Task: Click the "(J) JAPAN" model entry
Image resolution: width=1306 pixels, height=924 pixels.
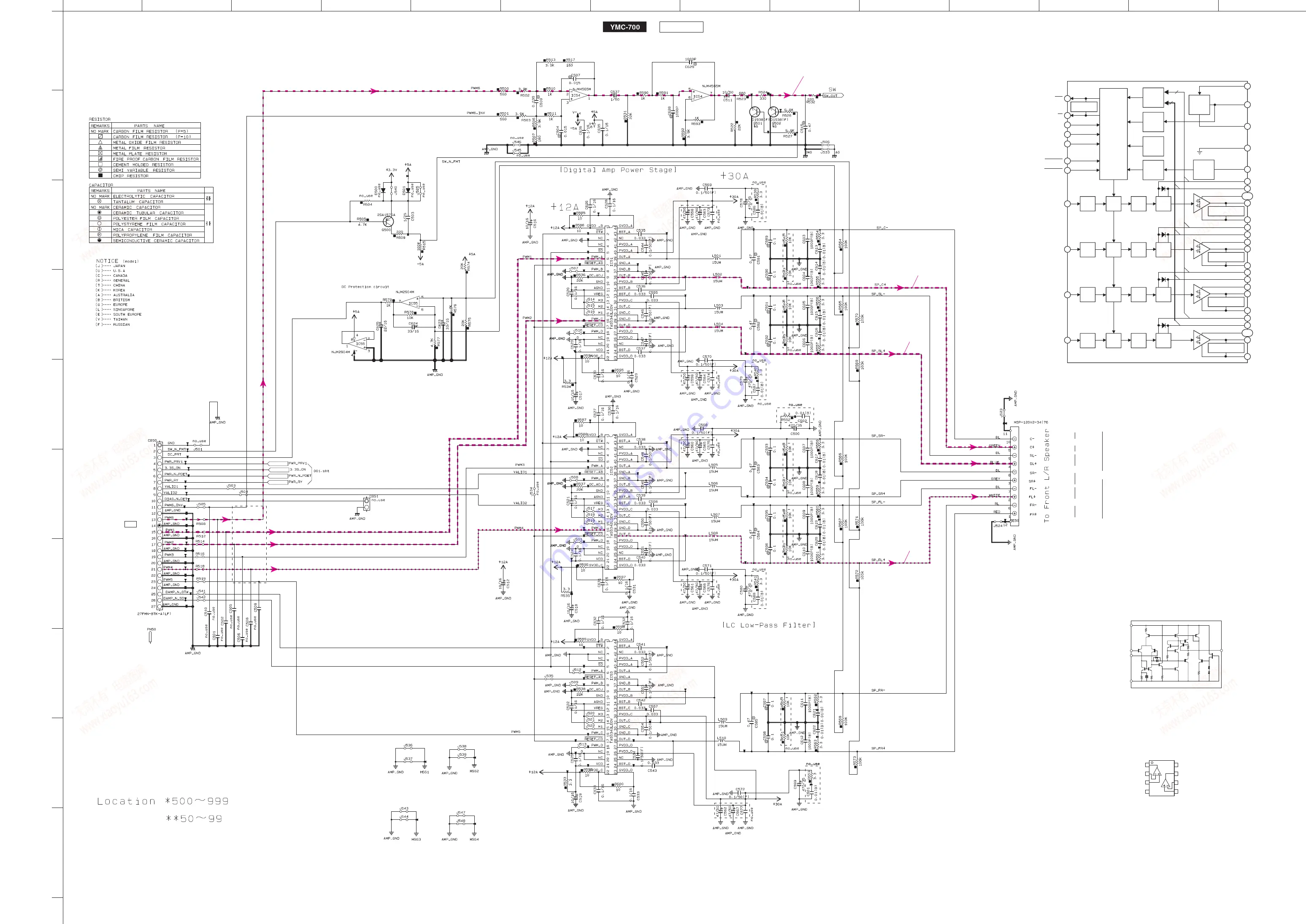Action: [x=111, y=266]
